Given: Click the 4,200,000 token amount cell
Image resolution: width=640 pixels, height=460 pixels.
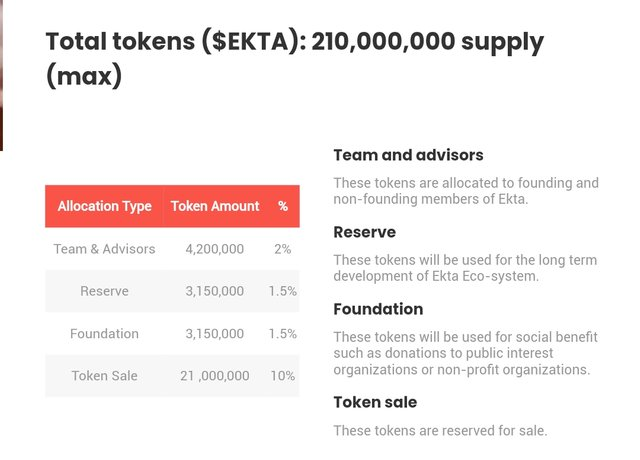Looking at the screenshot, I should (x=215, y=249).
